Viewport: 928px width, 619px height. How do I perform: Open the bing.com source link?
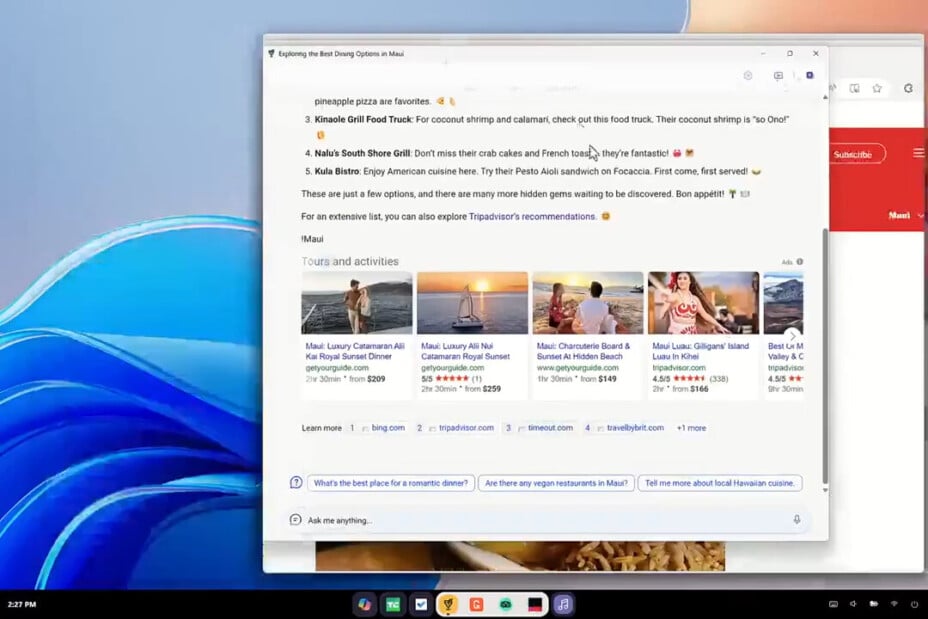388,428
